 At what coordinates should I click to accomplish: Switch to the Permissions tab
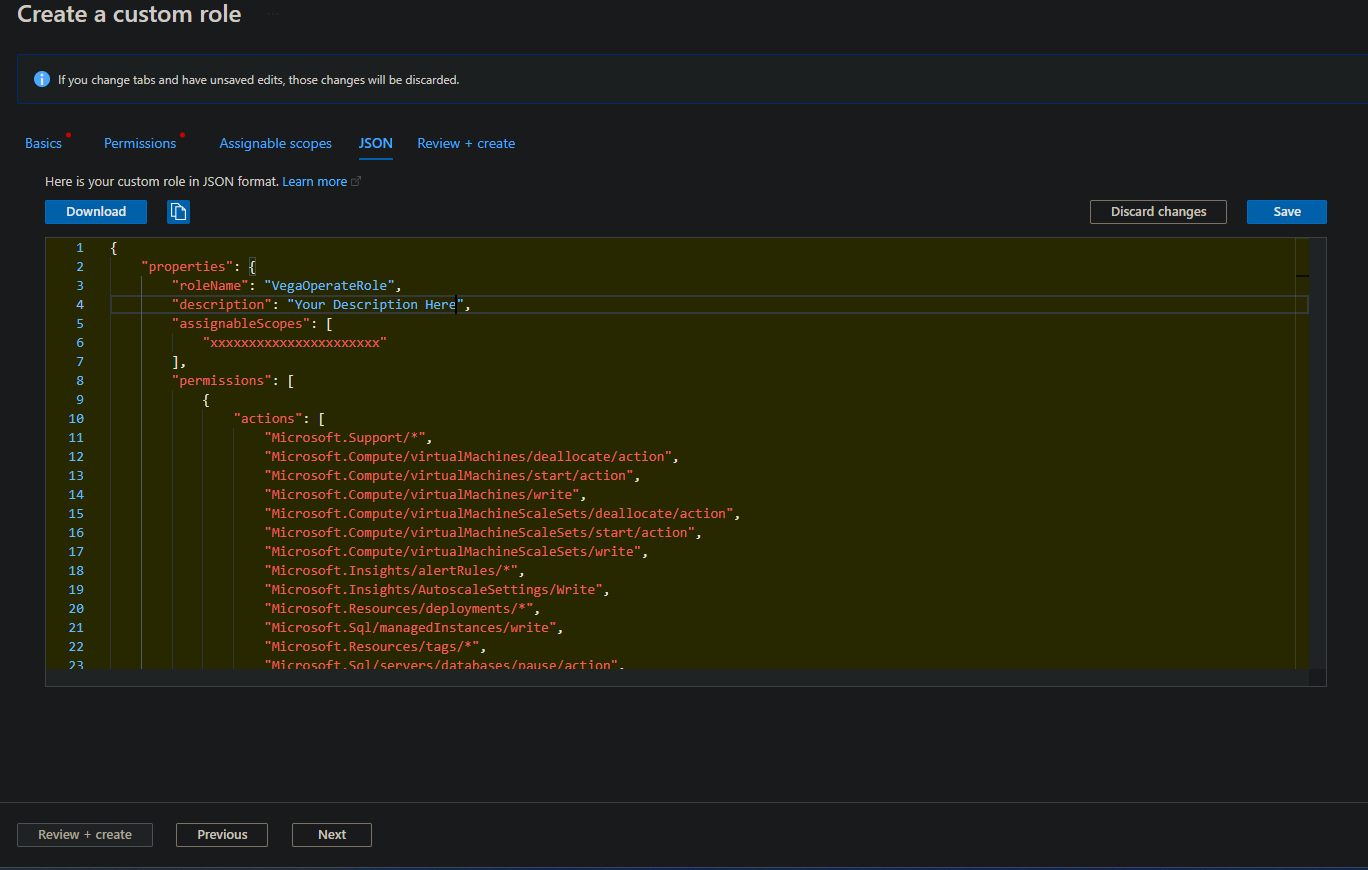point(140,143)
